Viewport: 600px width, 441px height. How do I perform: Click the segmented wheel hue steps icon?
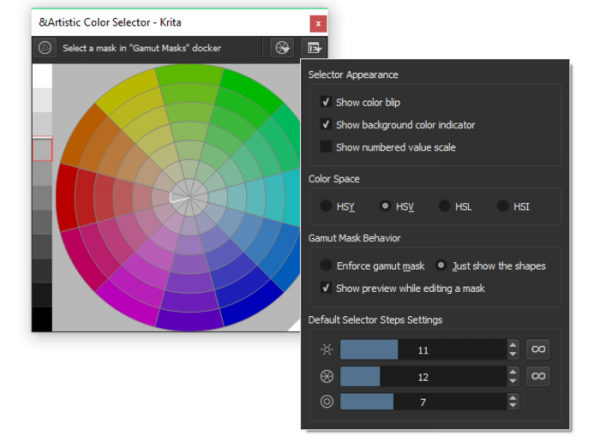pos(325,376)
